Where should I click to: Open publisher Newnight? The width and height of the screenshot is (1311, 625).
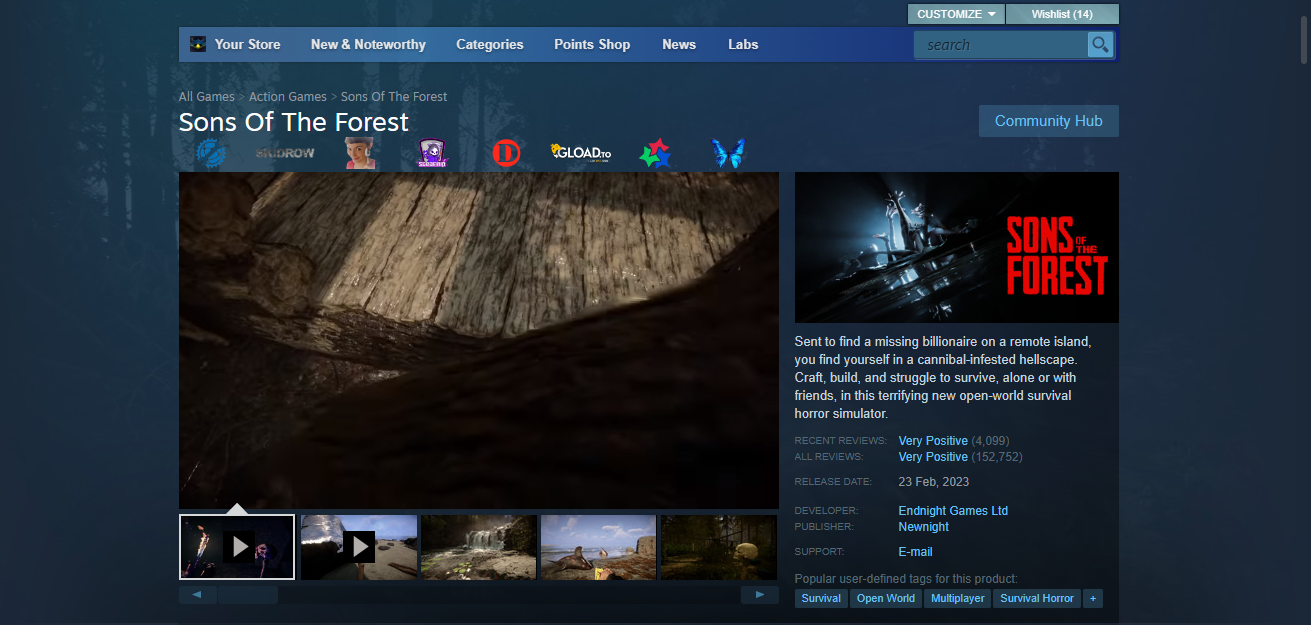click(x=924, y=527)
